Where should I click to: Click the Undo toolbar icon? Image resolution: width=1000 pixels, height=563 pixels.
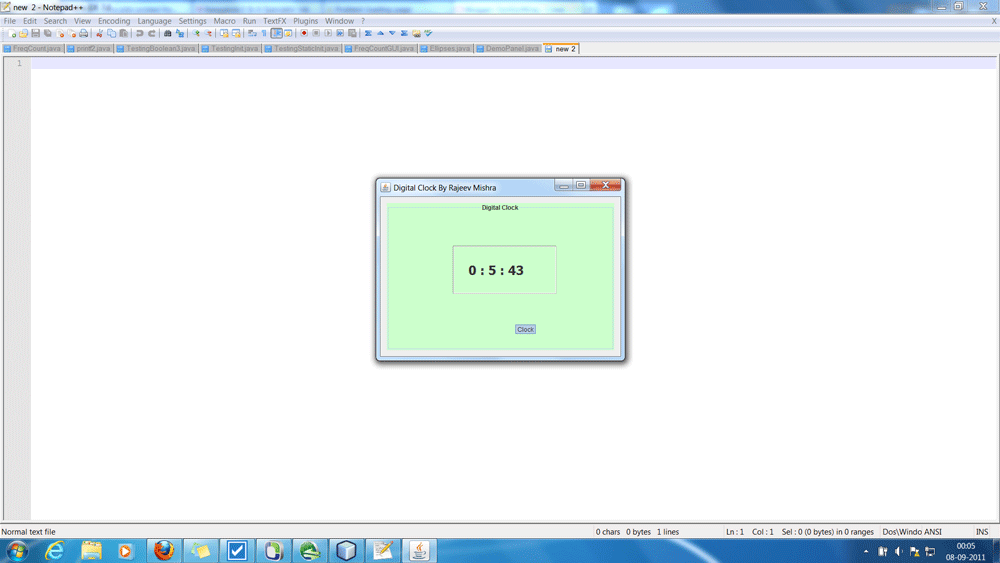(139, 33)
